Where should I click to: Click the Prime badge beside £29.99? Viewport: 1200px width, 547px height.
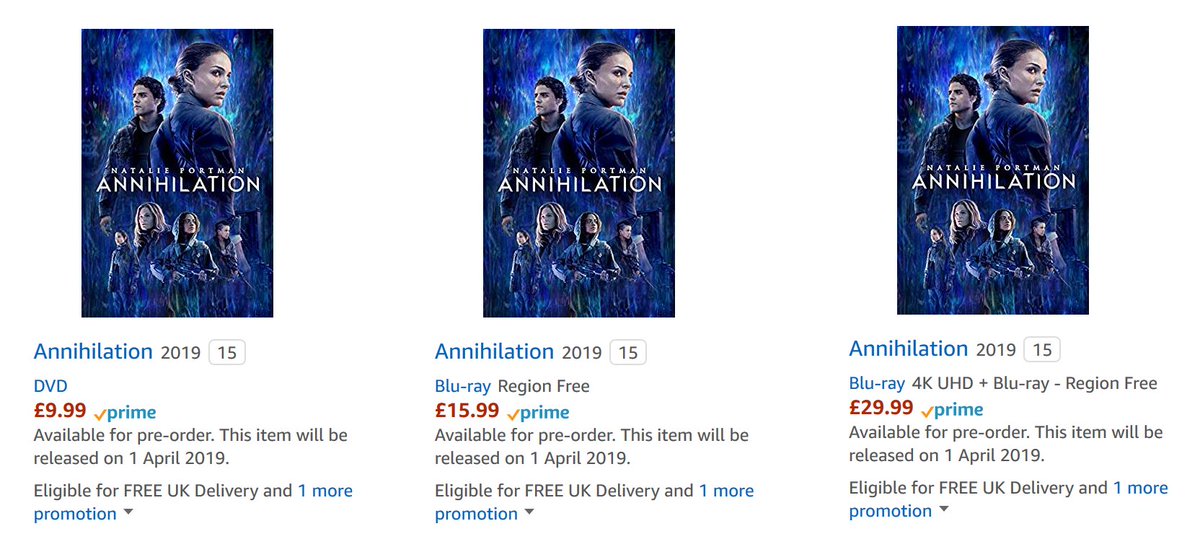point(952,409)
